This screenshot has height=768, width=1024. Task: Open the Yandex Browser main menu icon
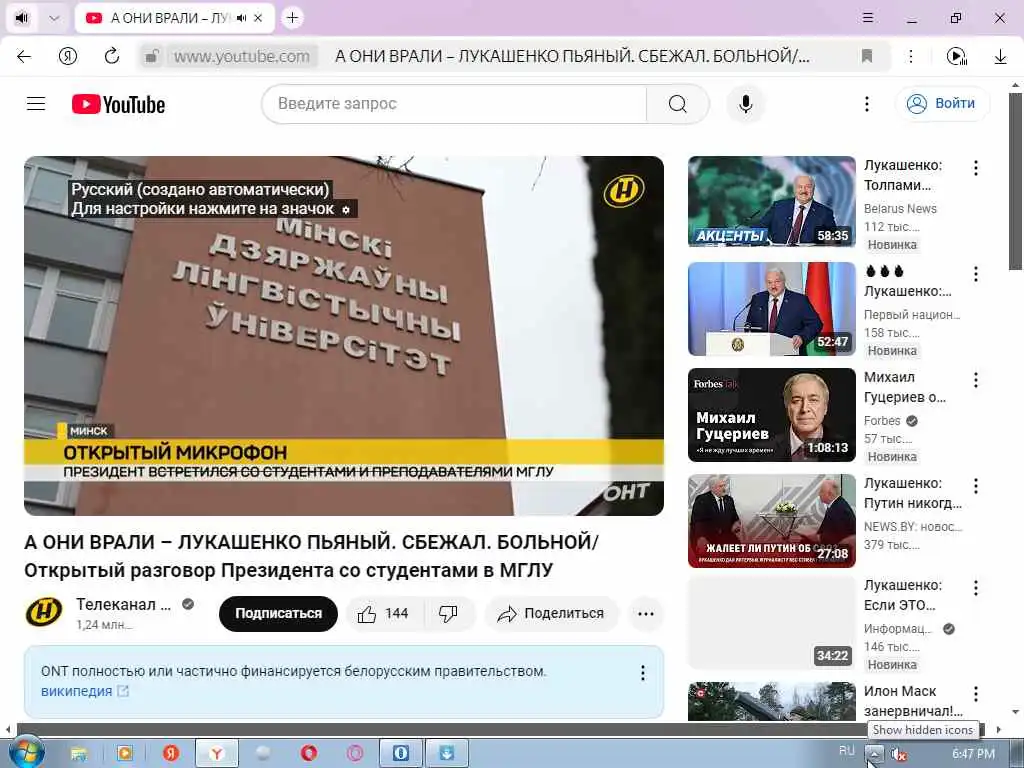coord(867,18)
